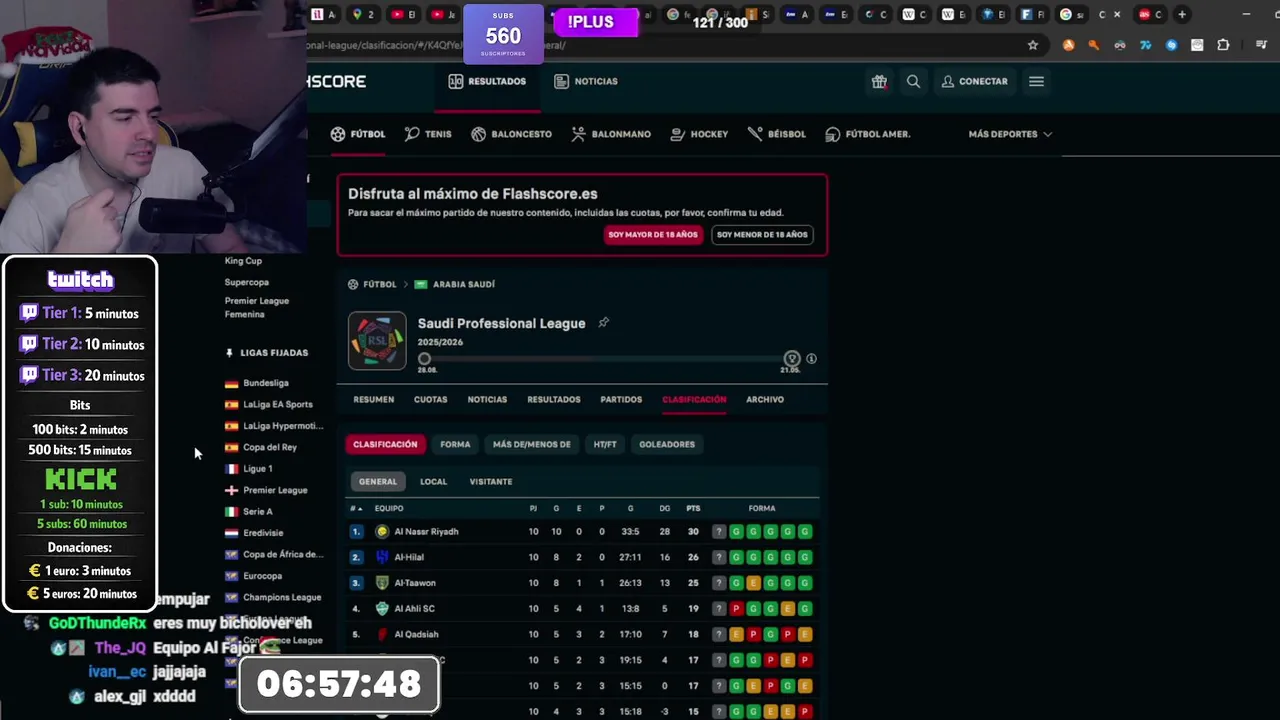Screen dimensions: 1280x720
Task: Select the Fútbol sport tab
Action: pyautogui.click(x=358, y=134)
